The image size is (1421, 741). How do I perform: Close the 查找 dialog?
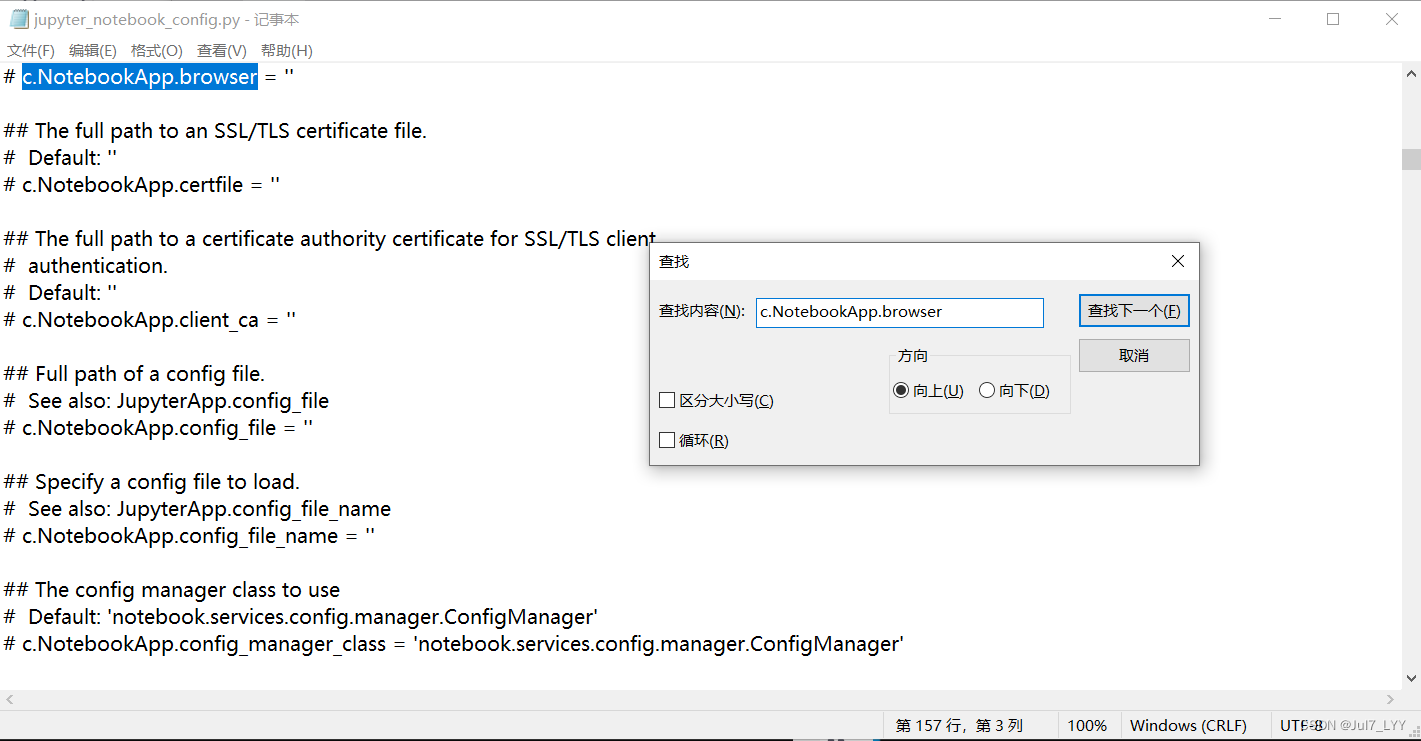point(1178,261)
